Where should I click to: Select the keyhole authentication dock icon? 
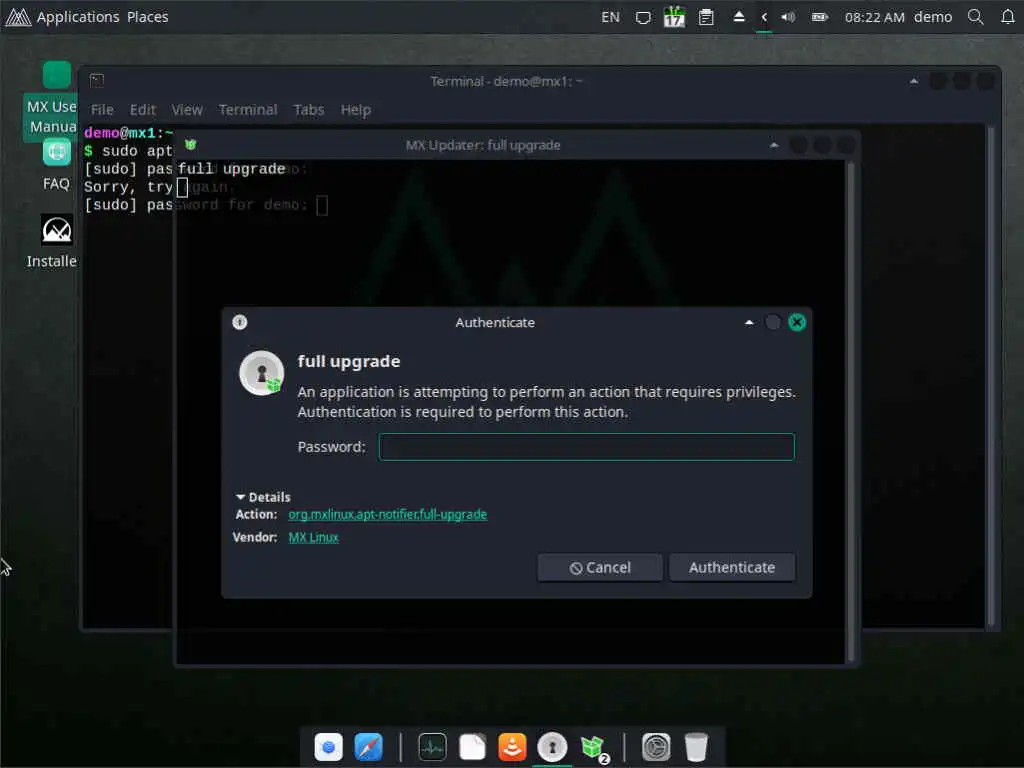[552, 746]
